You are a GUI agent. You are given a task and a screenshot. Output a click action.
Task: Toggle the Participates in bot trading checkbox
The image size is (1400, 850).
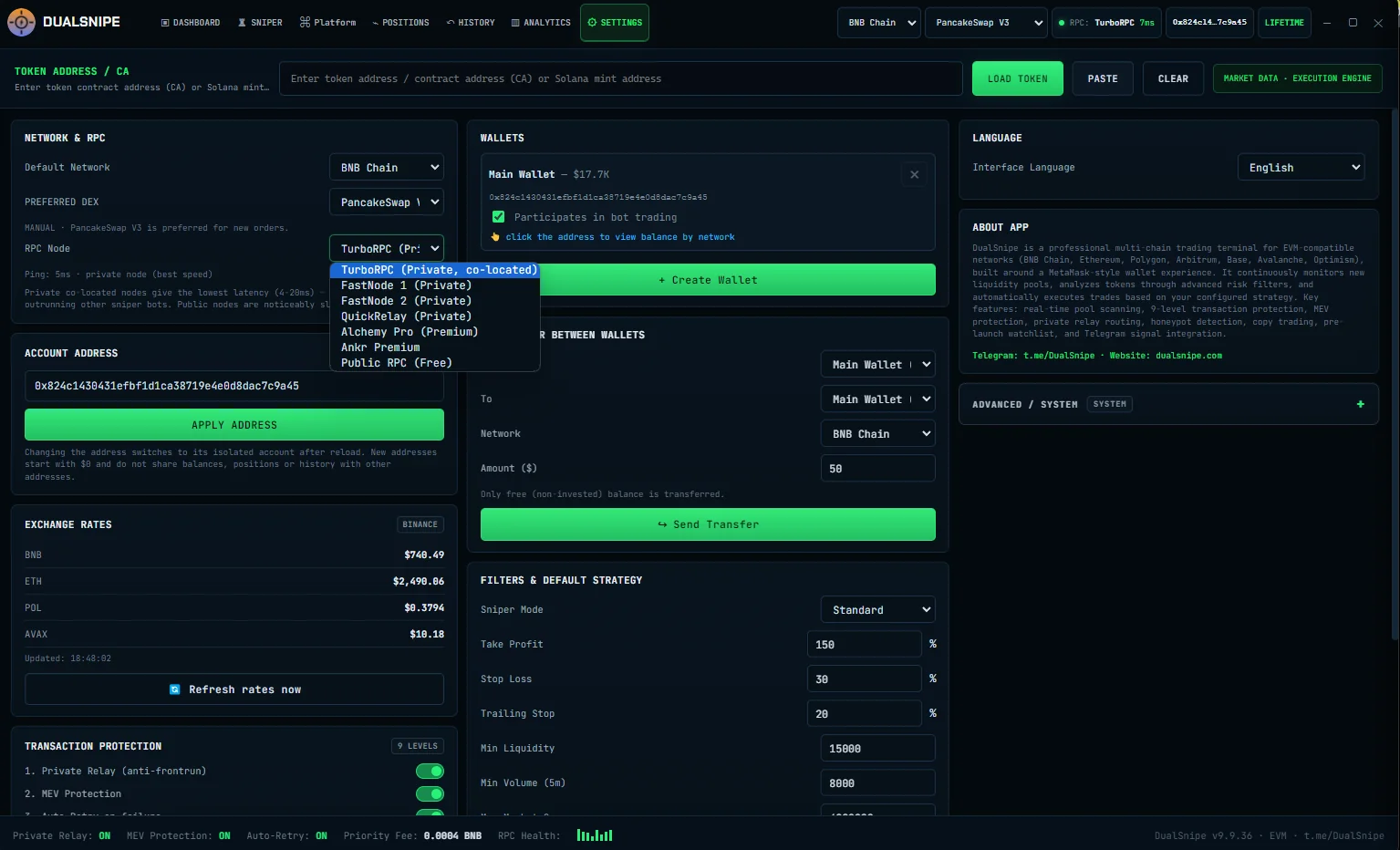point(498,217)
